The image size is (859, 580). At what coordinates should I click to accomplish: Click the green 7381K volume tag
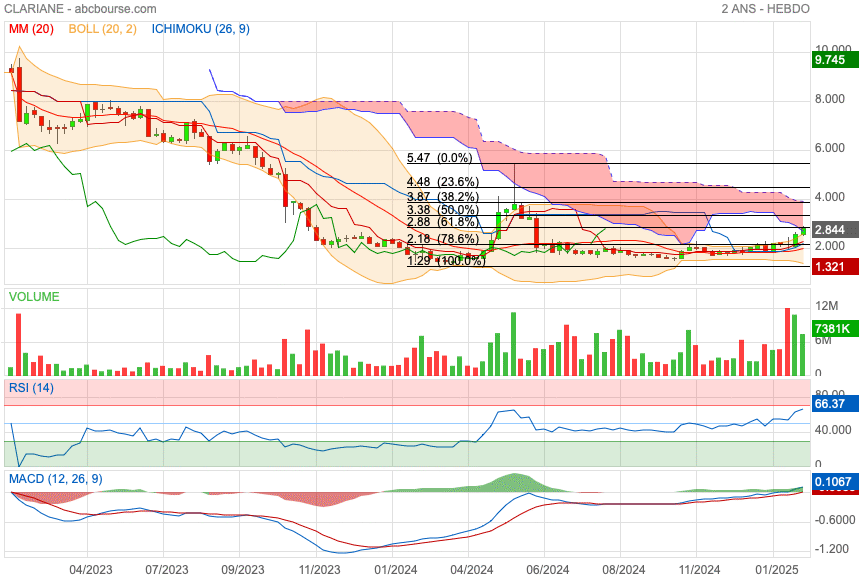pyautogui.click(x=835, y=329)
